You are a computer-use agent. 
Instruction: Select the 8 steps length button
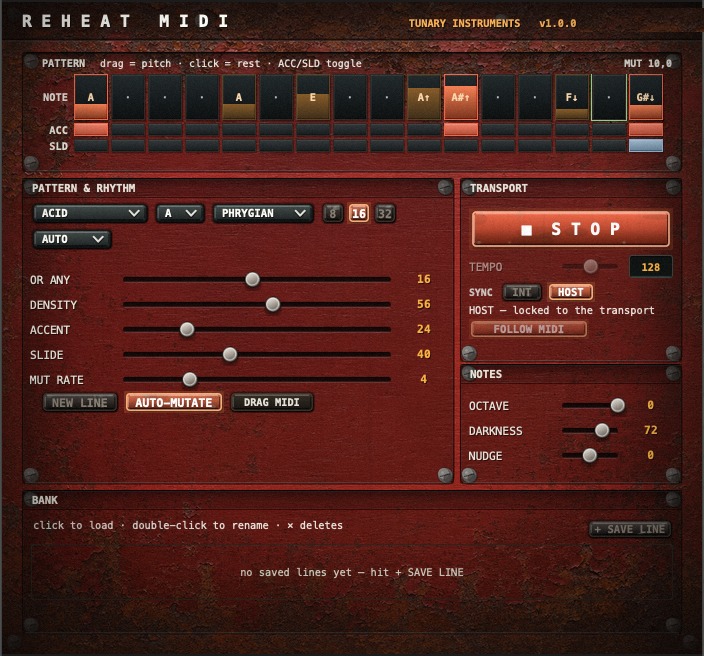333,213
